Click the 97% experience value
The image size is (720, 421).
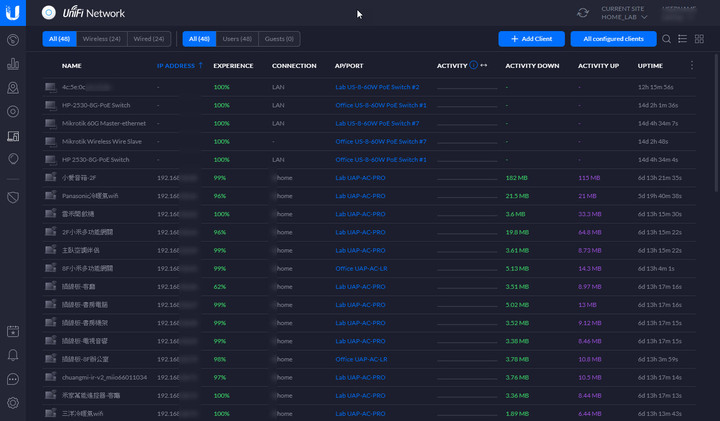click(219, 377)
